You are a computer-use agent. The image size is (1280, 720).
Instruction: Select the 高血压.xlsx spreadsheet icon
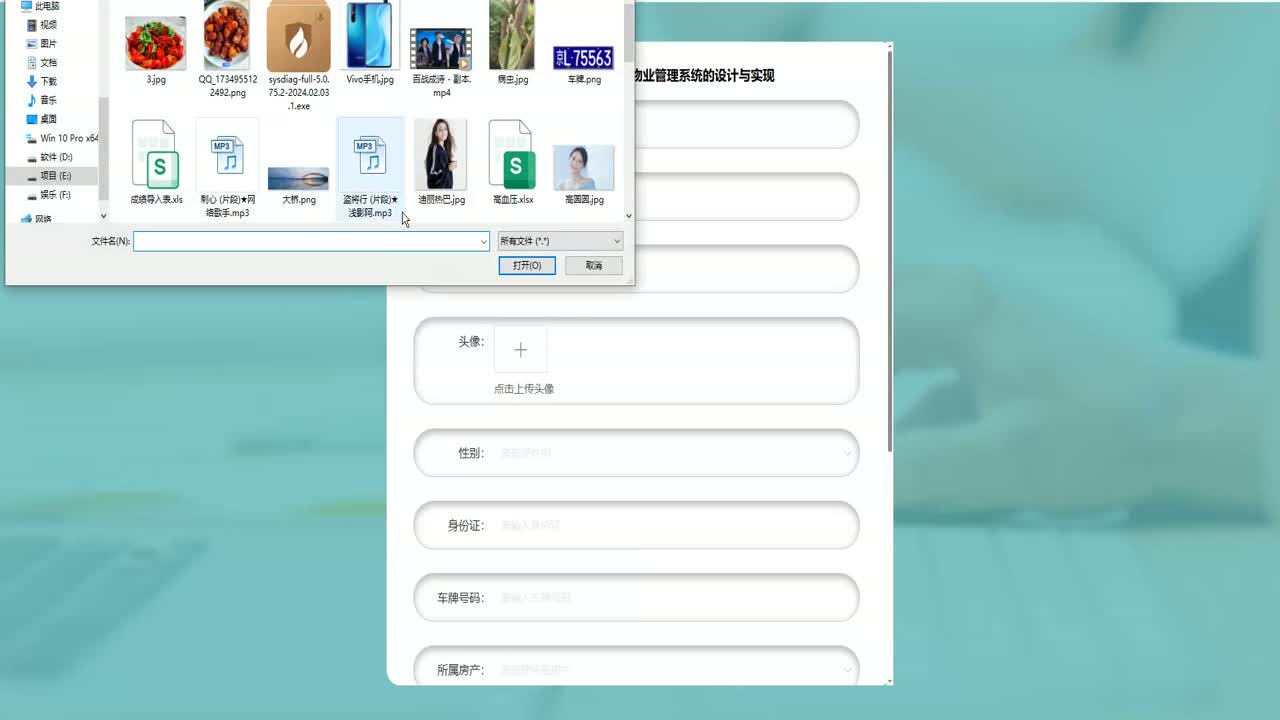coord(513,155)
